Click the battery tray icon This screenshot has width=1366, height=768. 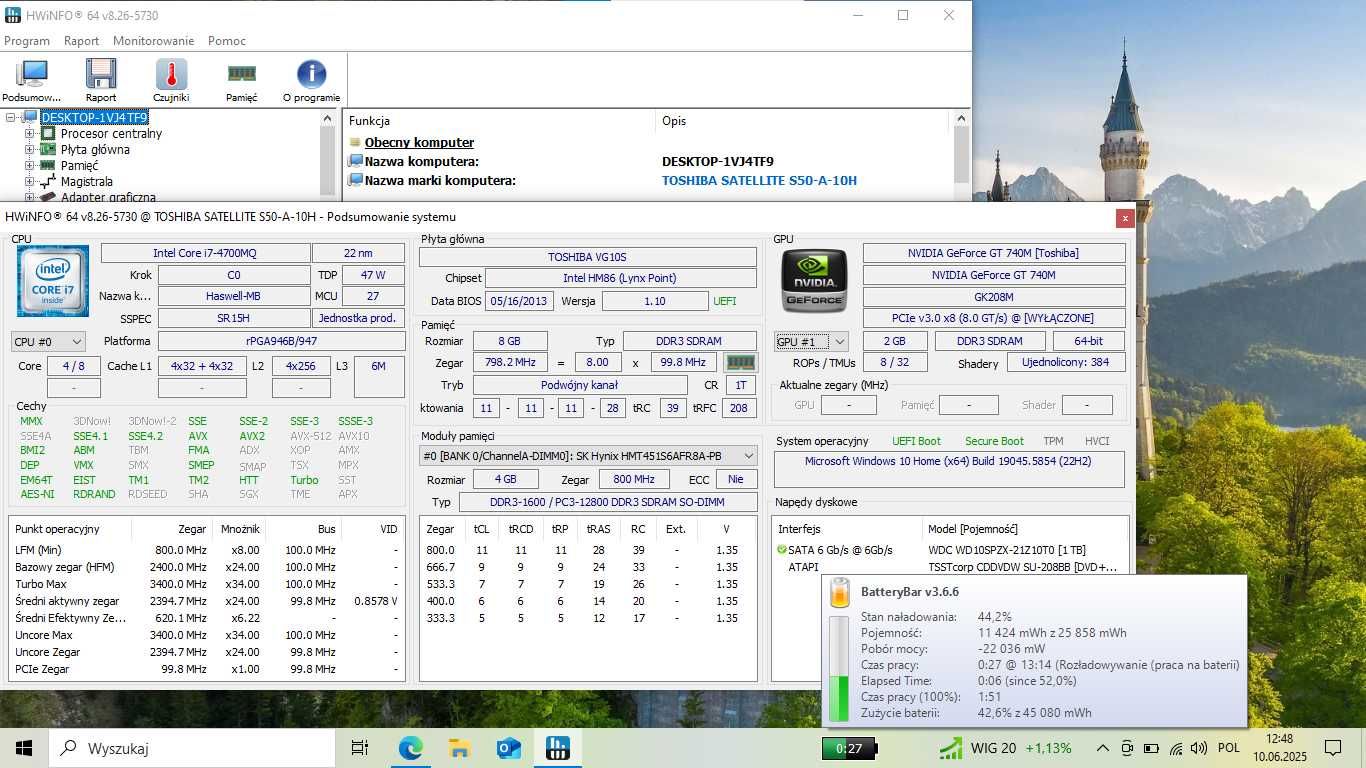point(1151,748)
